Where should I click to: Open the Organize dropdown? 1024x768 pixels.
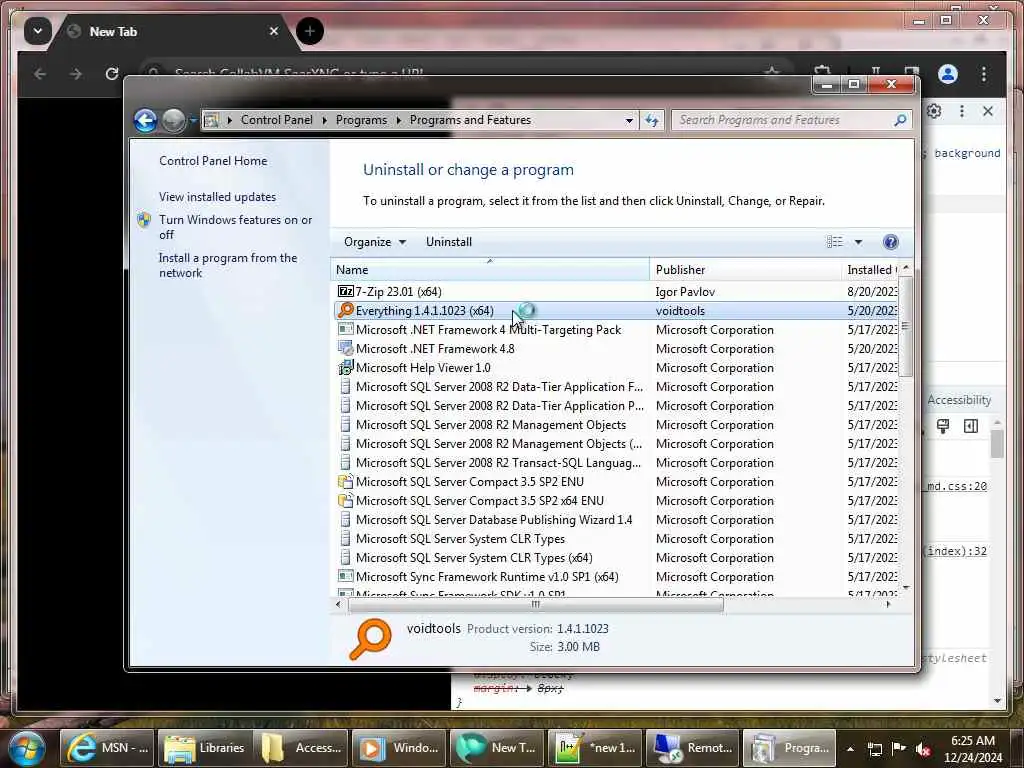coord(375,242)
